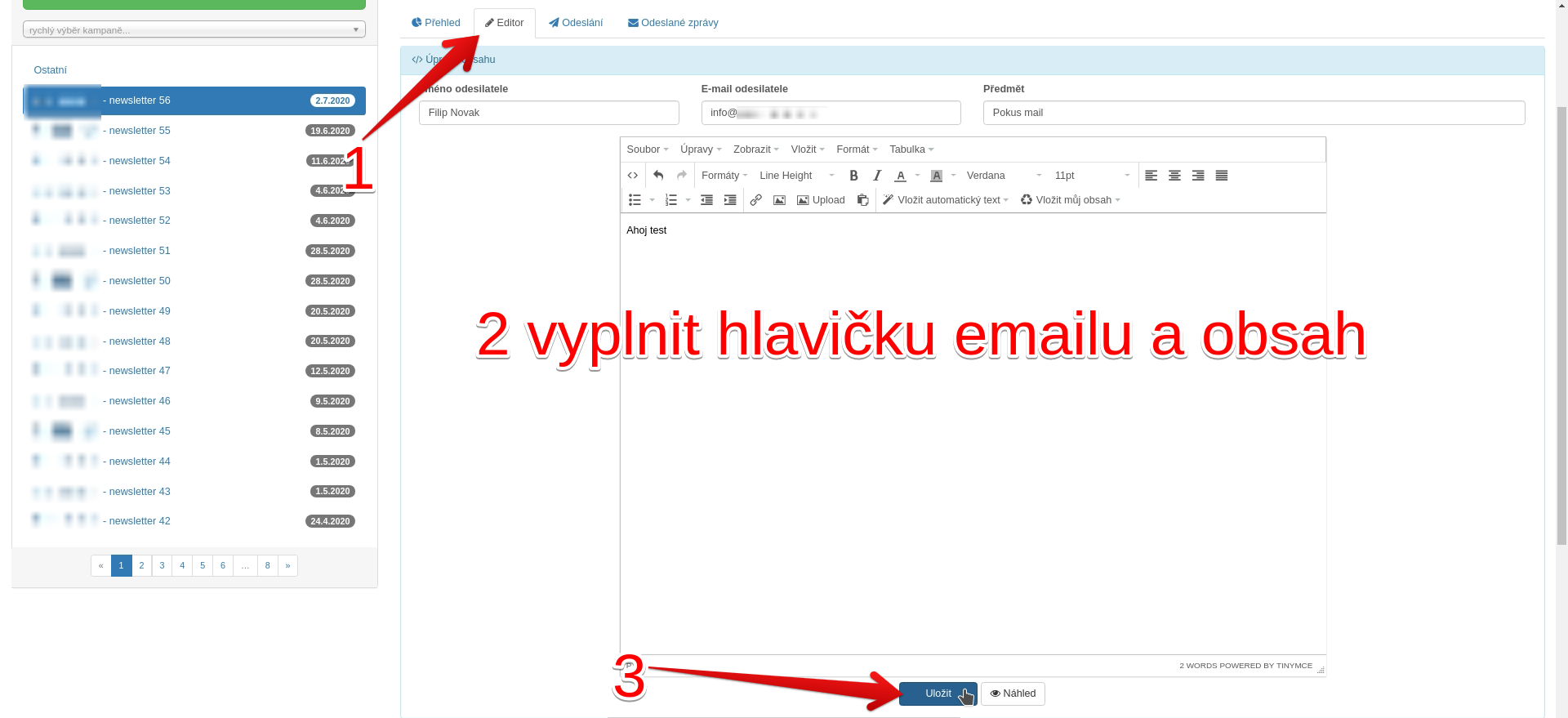Open the 11pt font size dropdown
This screenshot has width=1568, height=718.
[x=1093, y=176]
